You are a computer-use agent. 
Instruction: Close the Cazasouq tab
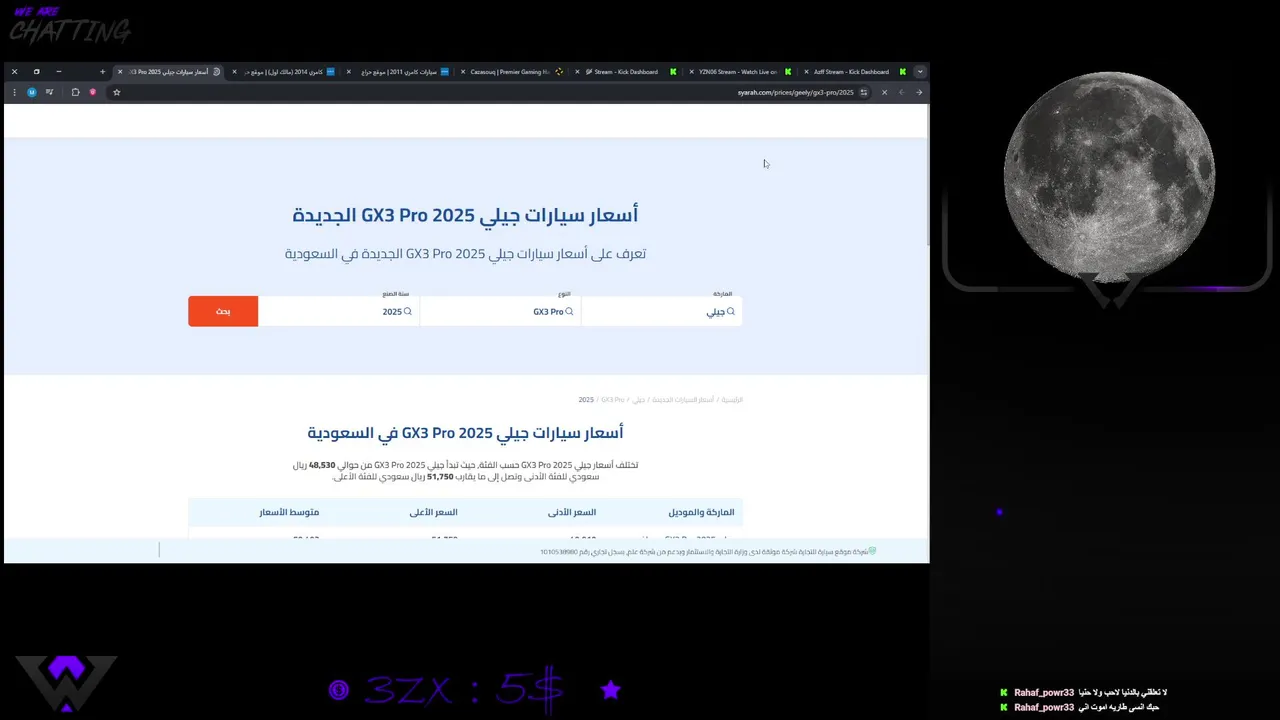click(463, 72)
